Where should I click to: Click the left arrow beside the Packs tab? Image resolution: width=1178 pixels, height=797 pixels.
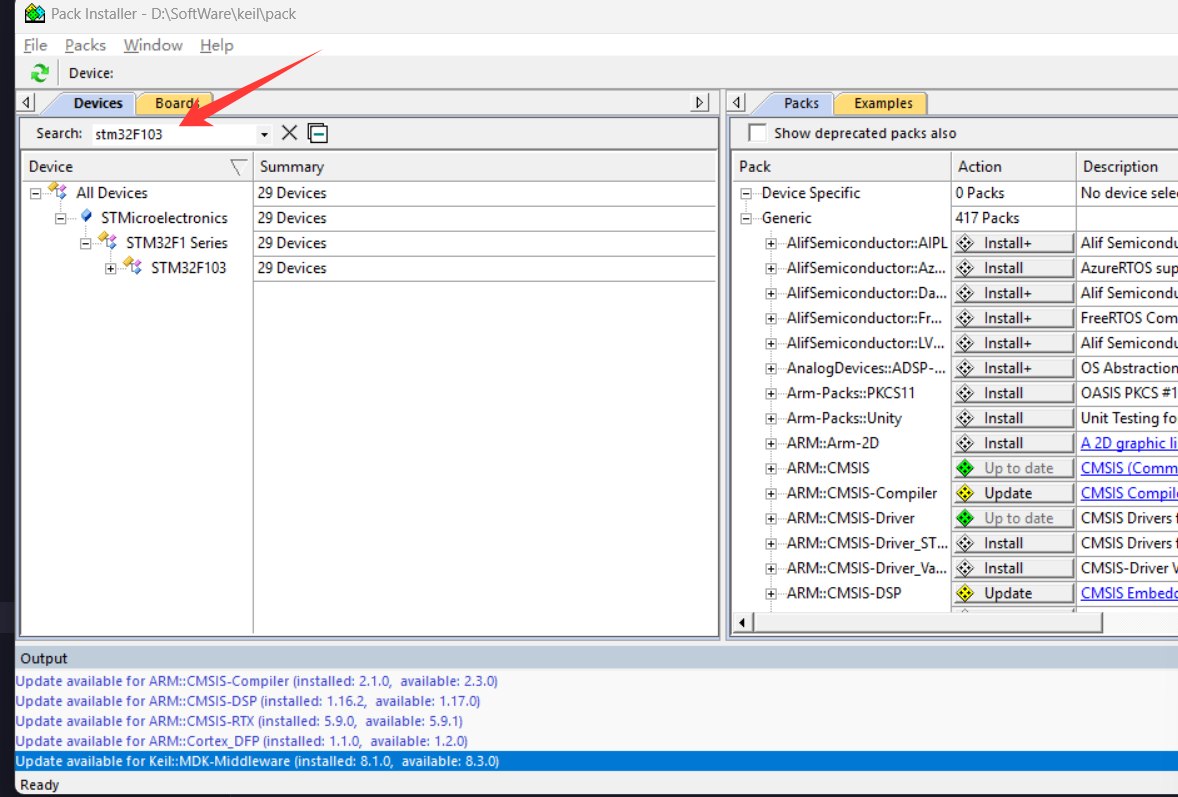(x=738, y=102)
